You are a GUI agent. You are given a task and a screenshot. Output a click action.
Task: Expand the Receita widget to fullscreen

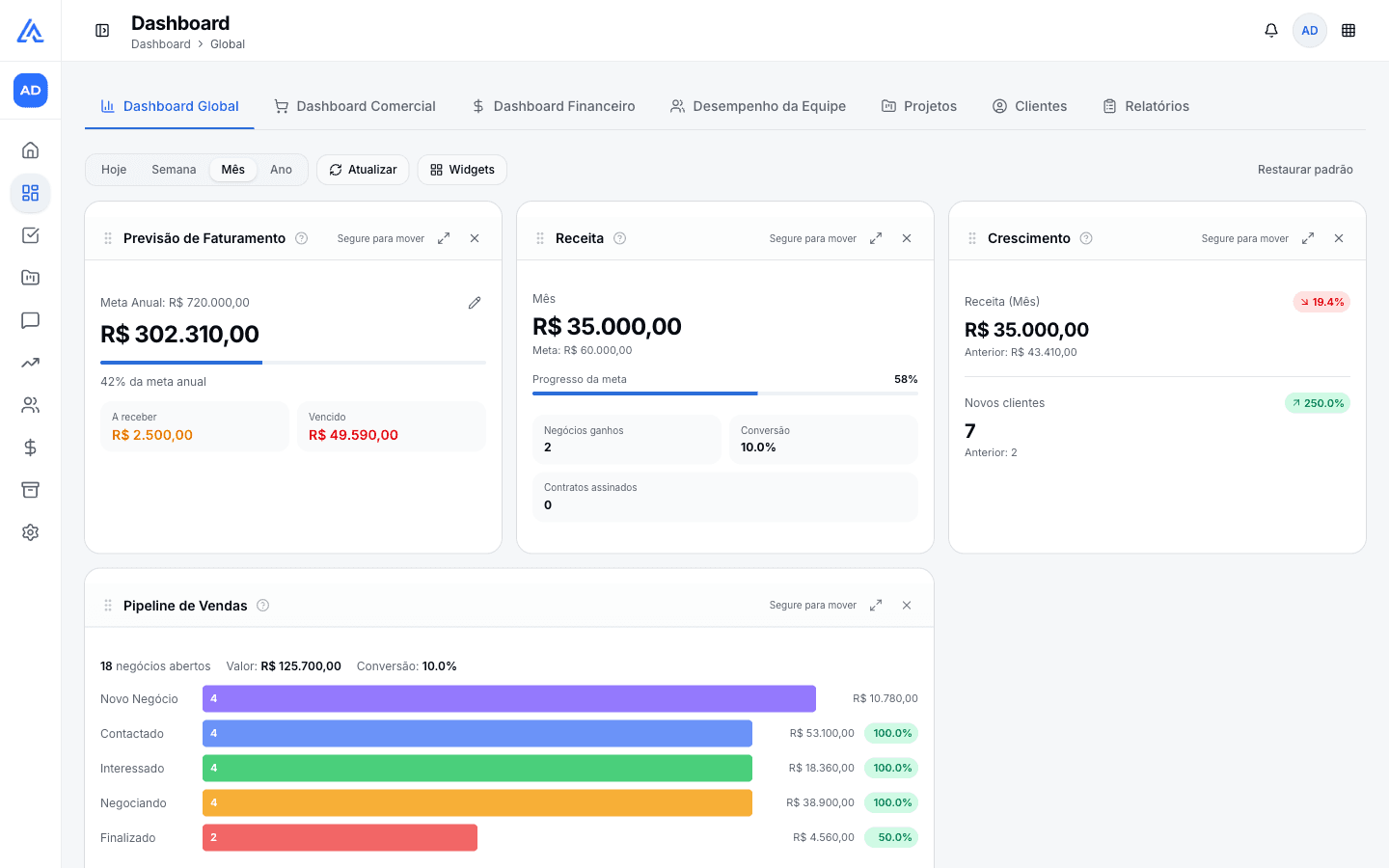tap(876, 238)
